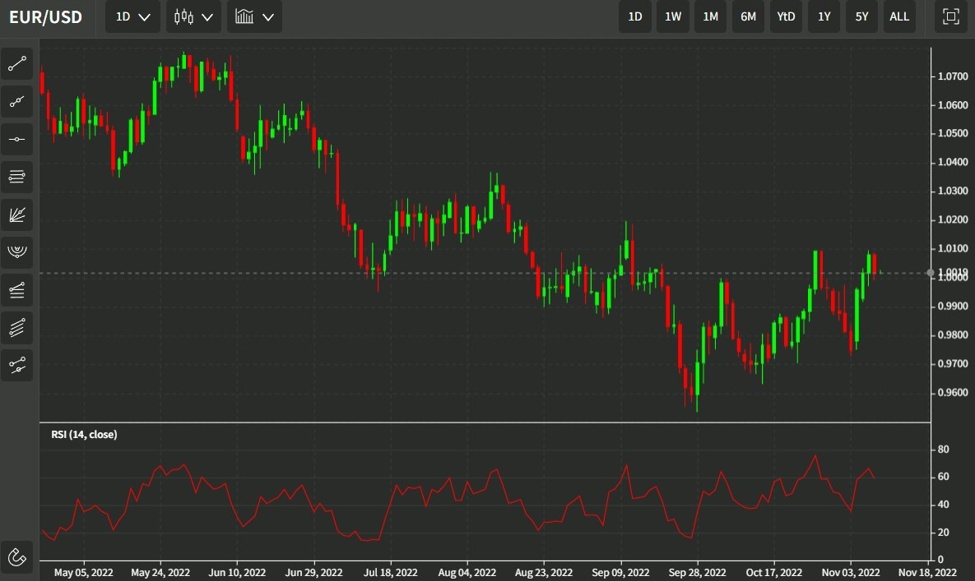Select the Gann Fan drawing tool
This screenshot has height=581, width=975.
[16, 214]
